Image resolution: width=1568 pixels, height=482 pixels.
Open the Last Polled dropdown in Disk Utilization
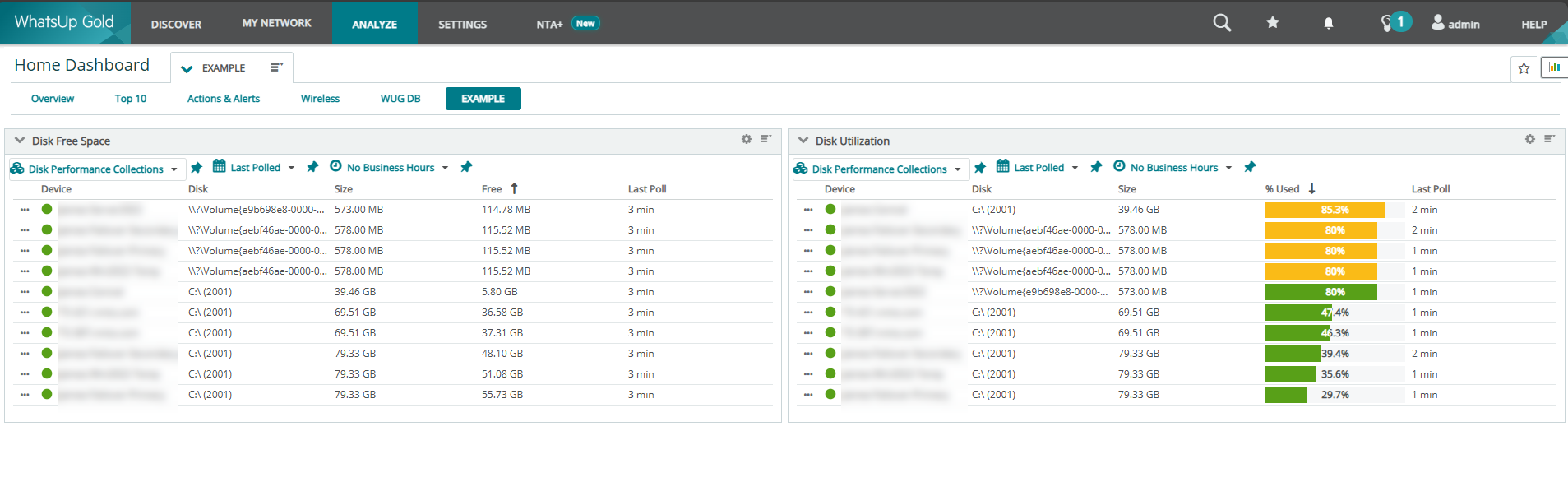[1038, 167]
